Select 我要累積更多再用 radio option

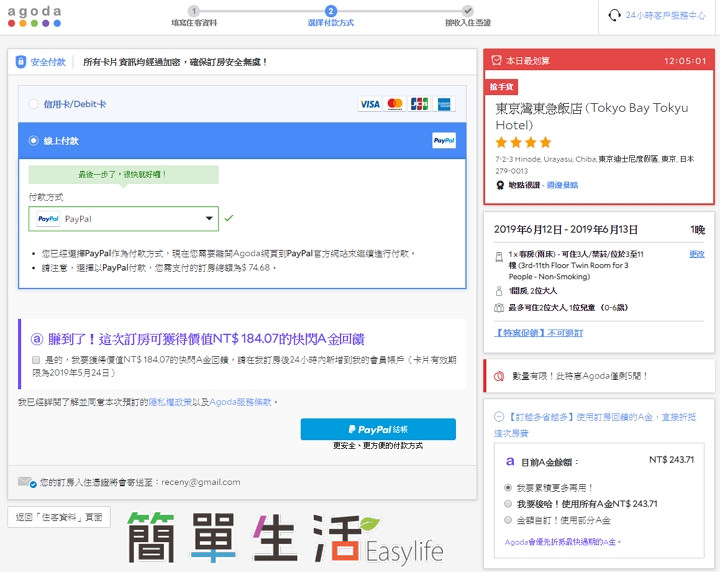(x=508, y=488)
